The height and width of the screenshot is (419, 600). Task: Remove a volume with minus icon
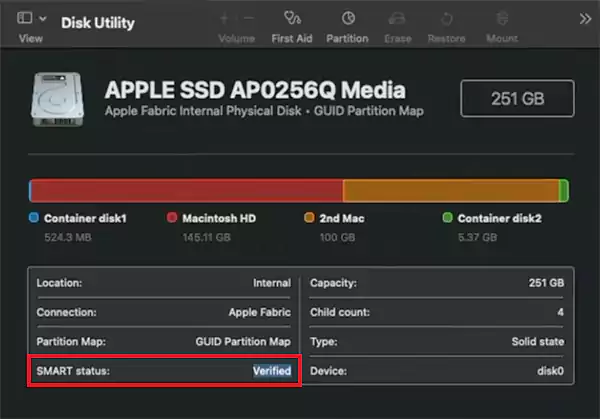[249, 18]
